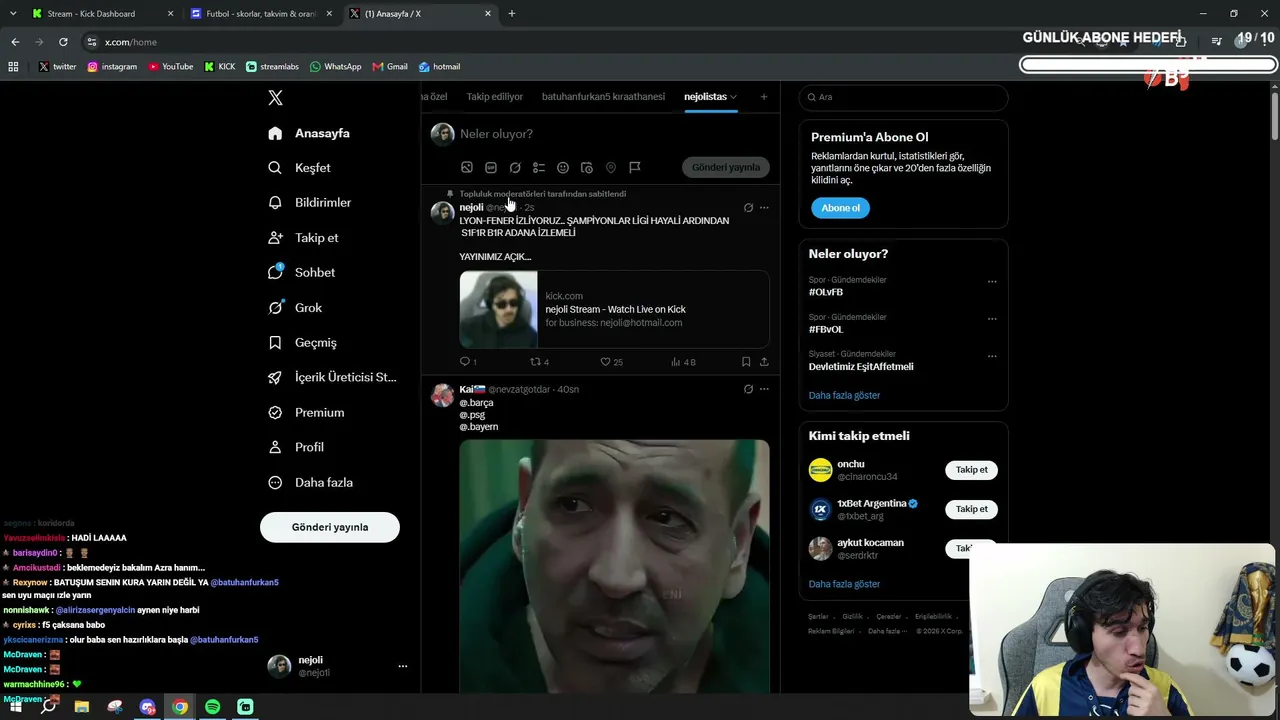1280x720 pixels.
Task: Open Profil in the sidebar
Action: pos(296,447)
